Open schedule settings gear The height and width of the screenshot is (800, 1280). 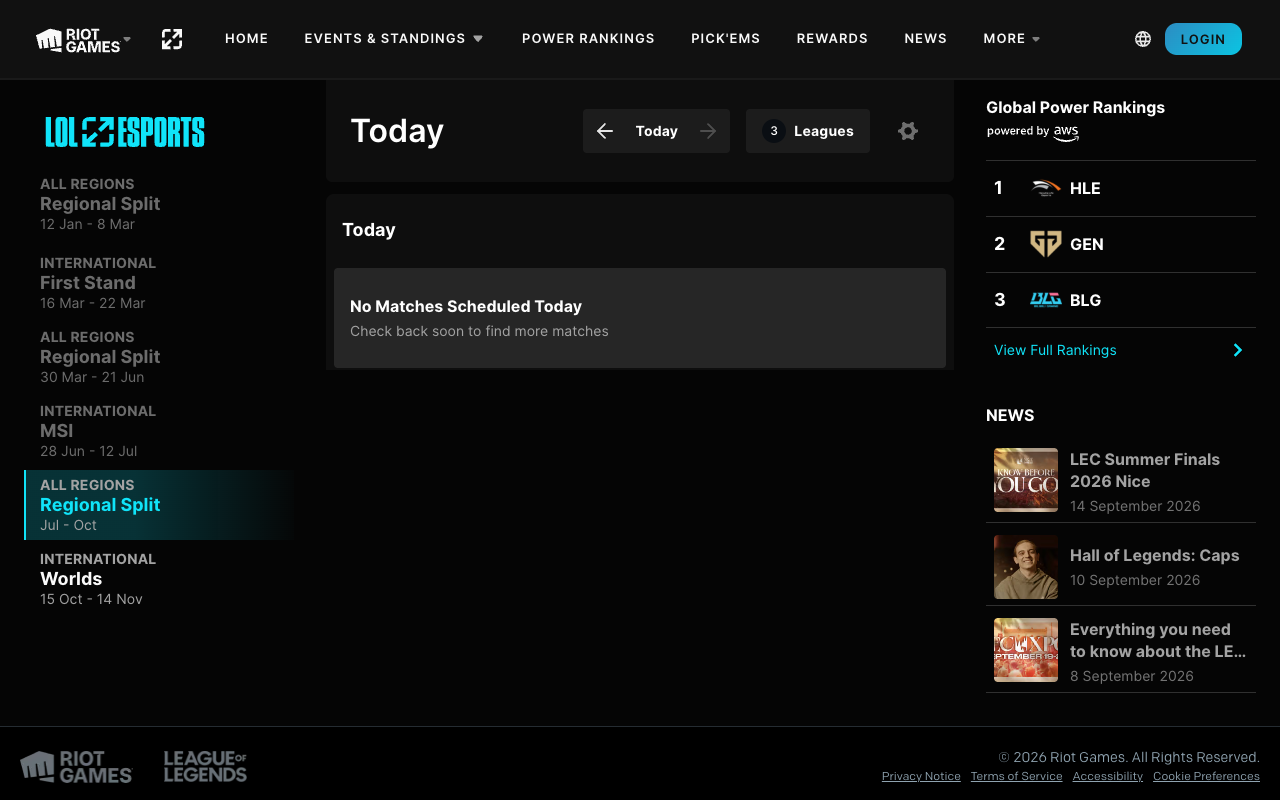(x=908, y=131)
